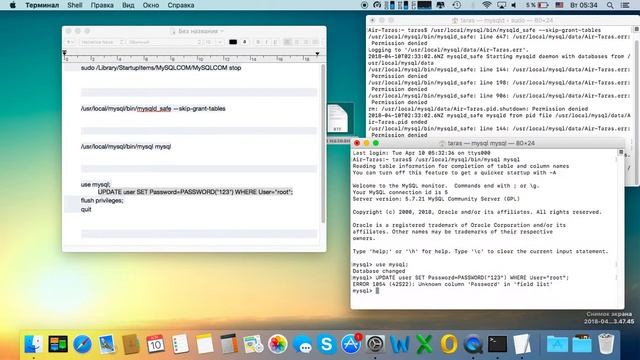Click the battery indicator showing 5%
Viewport: 640px width, 360px height.
pos(537,5)
